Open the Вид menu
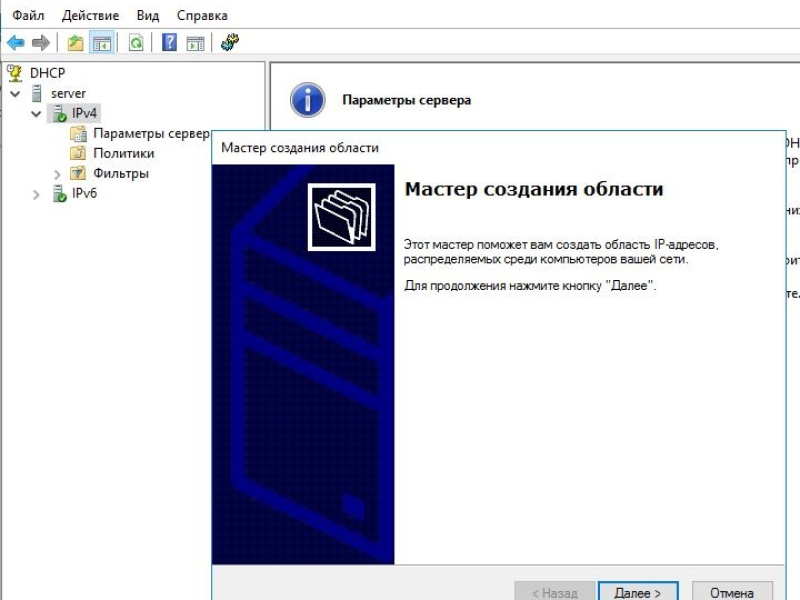 point(148,15)
